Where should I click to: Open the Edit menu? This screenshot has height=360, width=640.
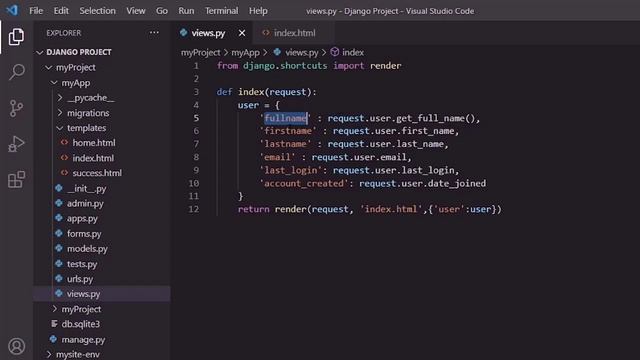click(61, 11)
